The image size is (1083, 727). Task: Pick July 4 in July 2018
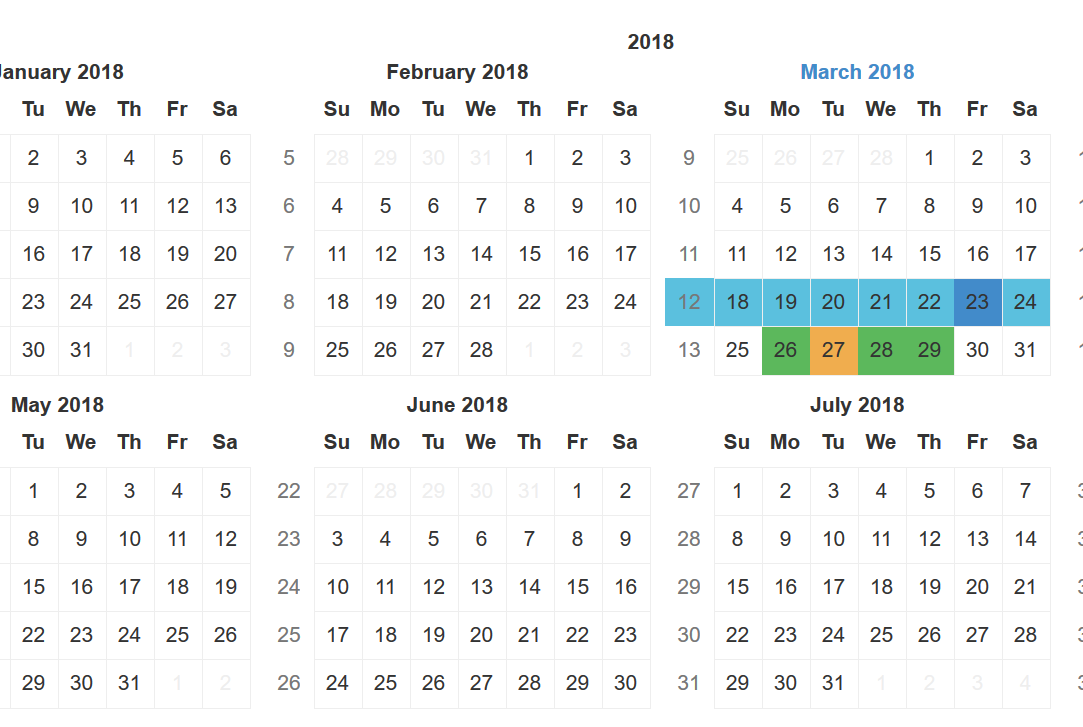click(x=881, y=491)
